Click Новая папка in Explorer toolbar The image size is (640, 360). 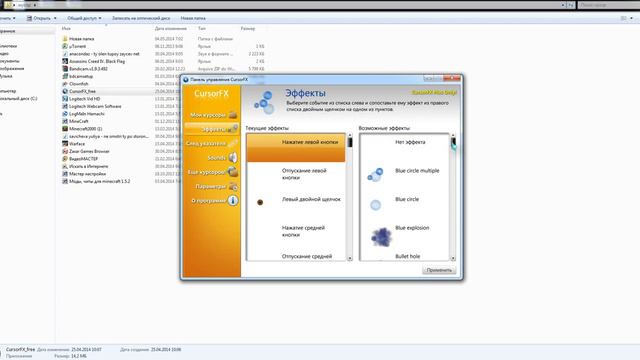(193, 18)
